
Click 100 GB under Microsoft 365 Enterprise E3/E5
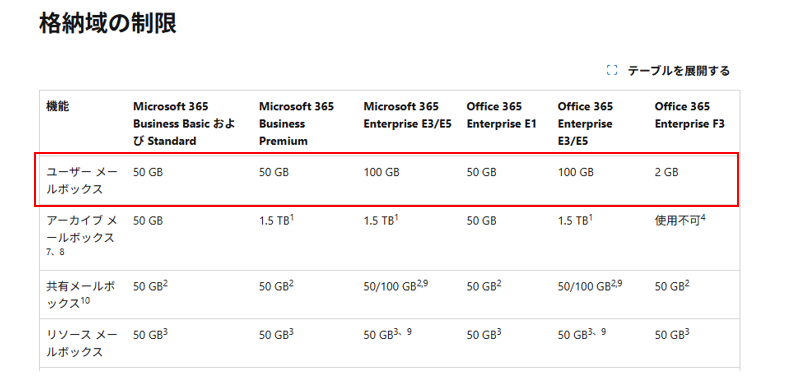pos(381,173)
